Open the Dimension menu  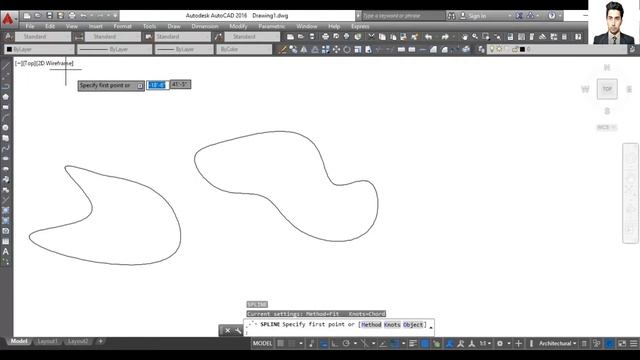[205, 26]
